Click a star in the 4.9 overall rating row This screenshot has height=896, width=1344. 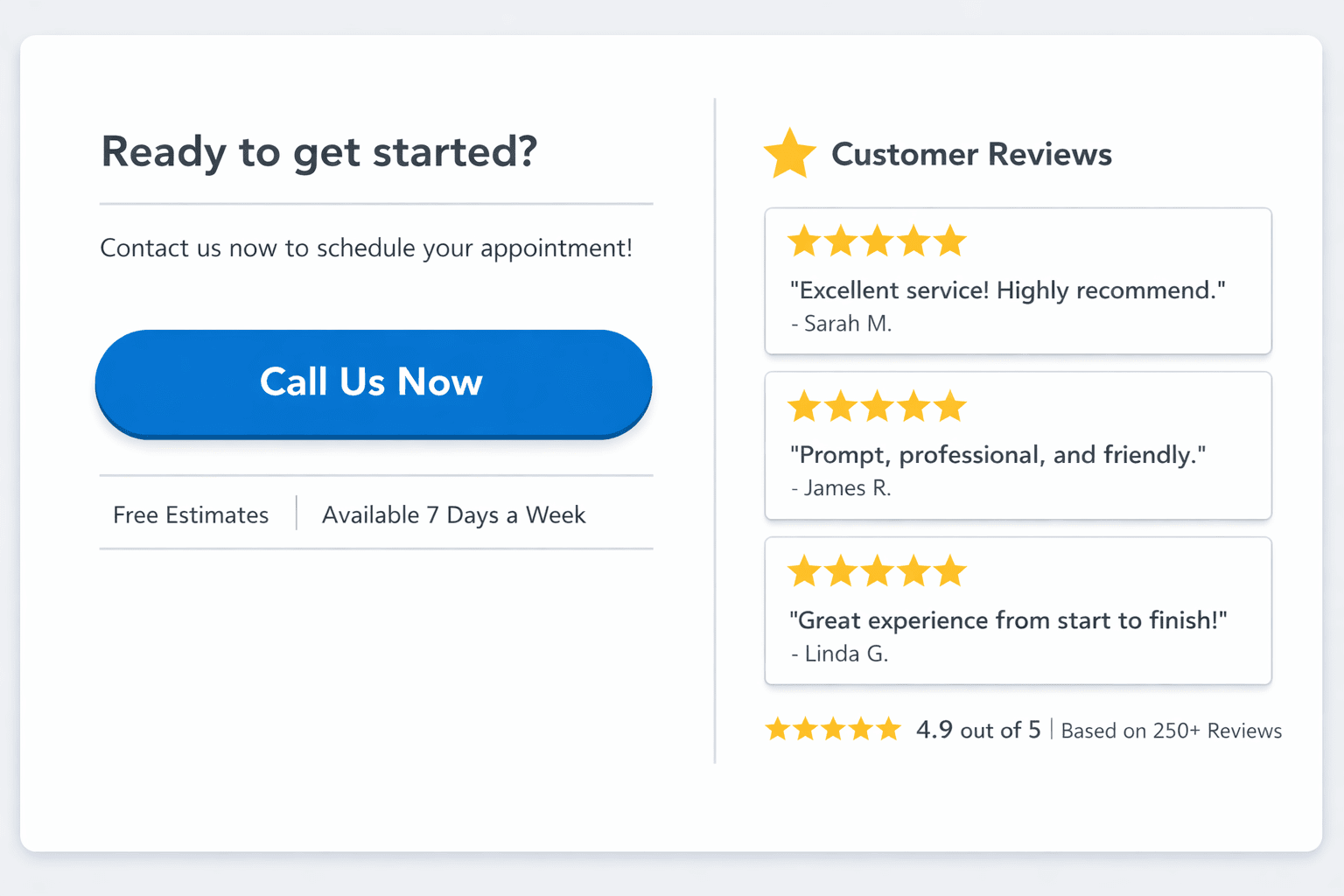click(833, 729)
